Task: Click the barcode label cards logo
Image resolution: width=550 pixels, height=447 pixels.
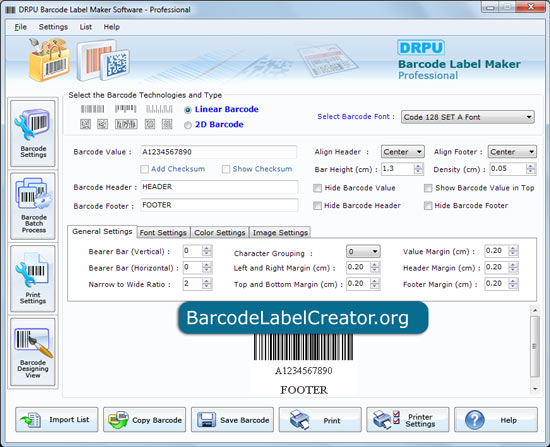Action: [103, 60]
